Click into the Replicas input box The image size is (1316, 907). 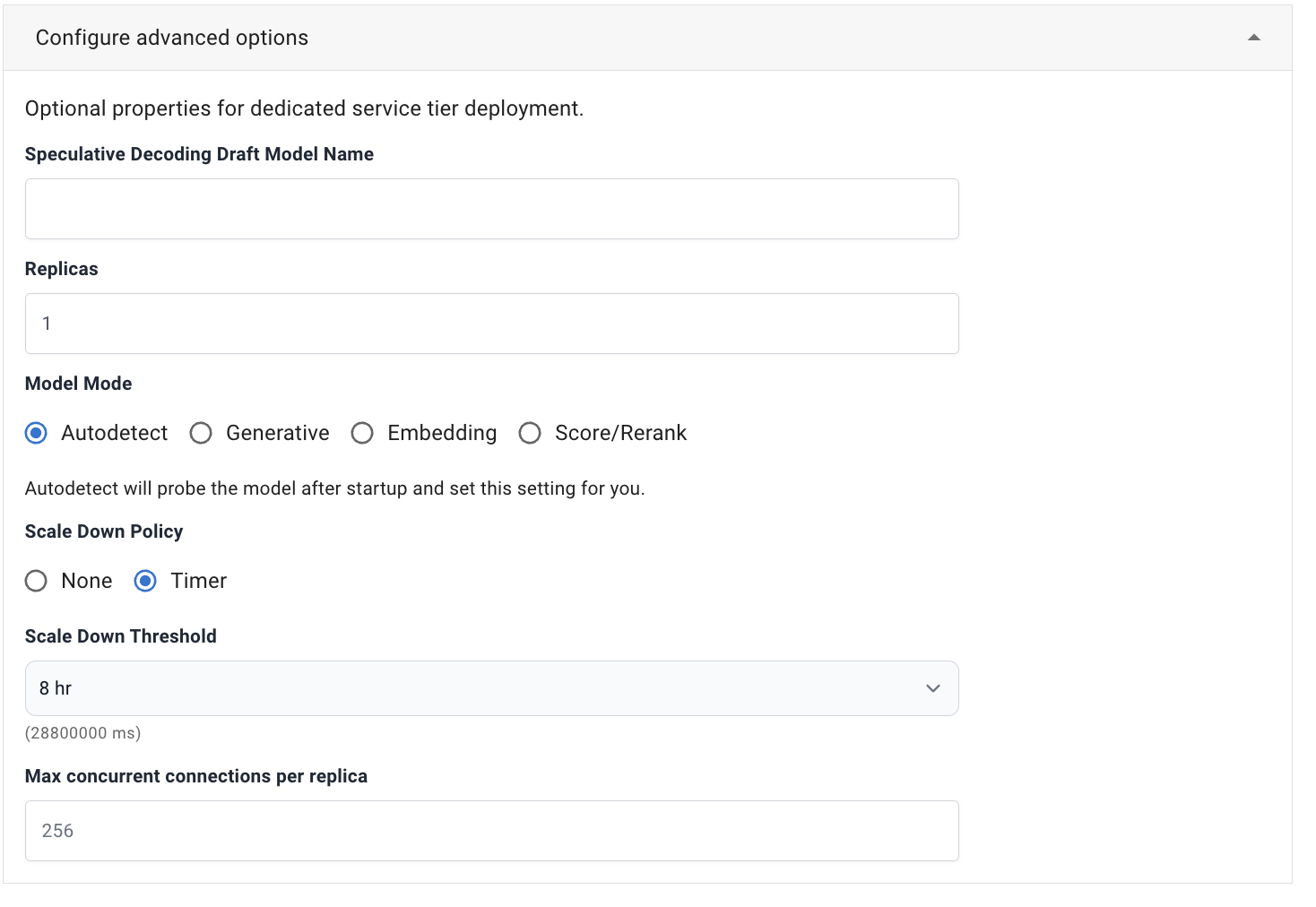(491, 324)
